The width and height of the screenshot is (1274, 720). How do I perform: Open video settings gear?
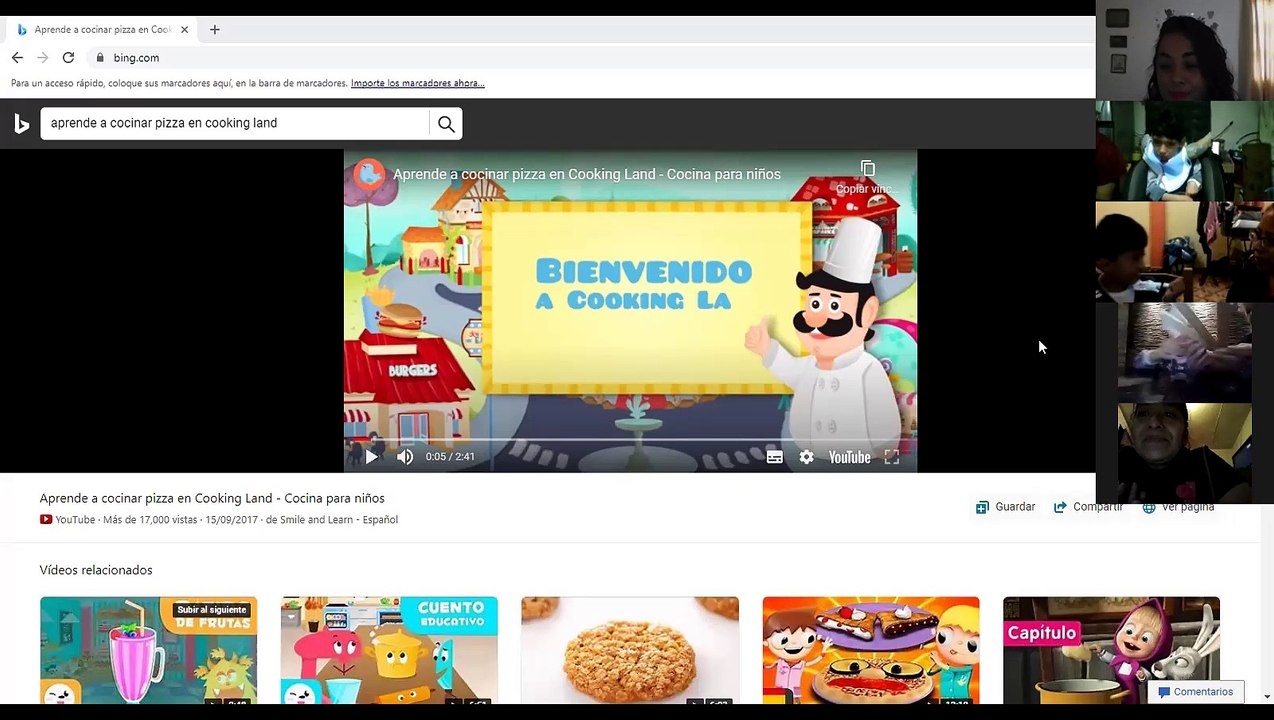[x=806, y=457]
